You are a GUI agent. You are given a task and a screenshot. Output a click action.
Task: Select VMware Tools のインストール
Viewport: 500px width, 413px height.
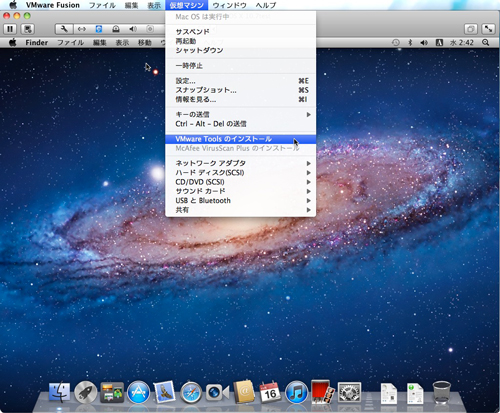pyautogui.click(x=240, y=139)
